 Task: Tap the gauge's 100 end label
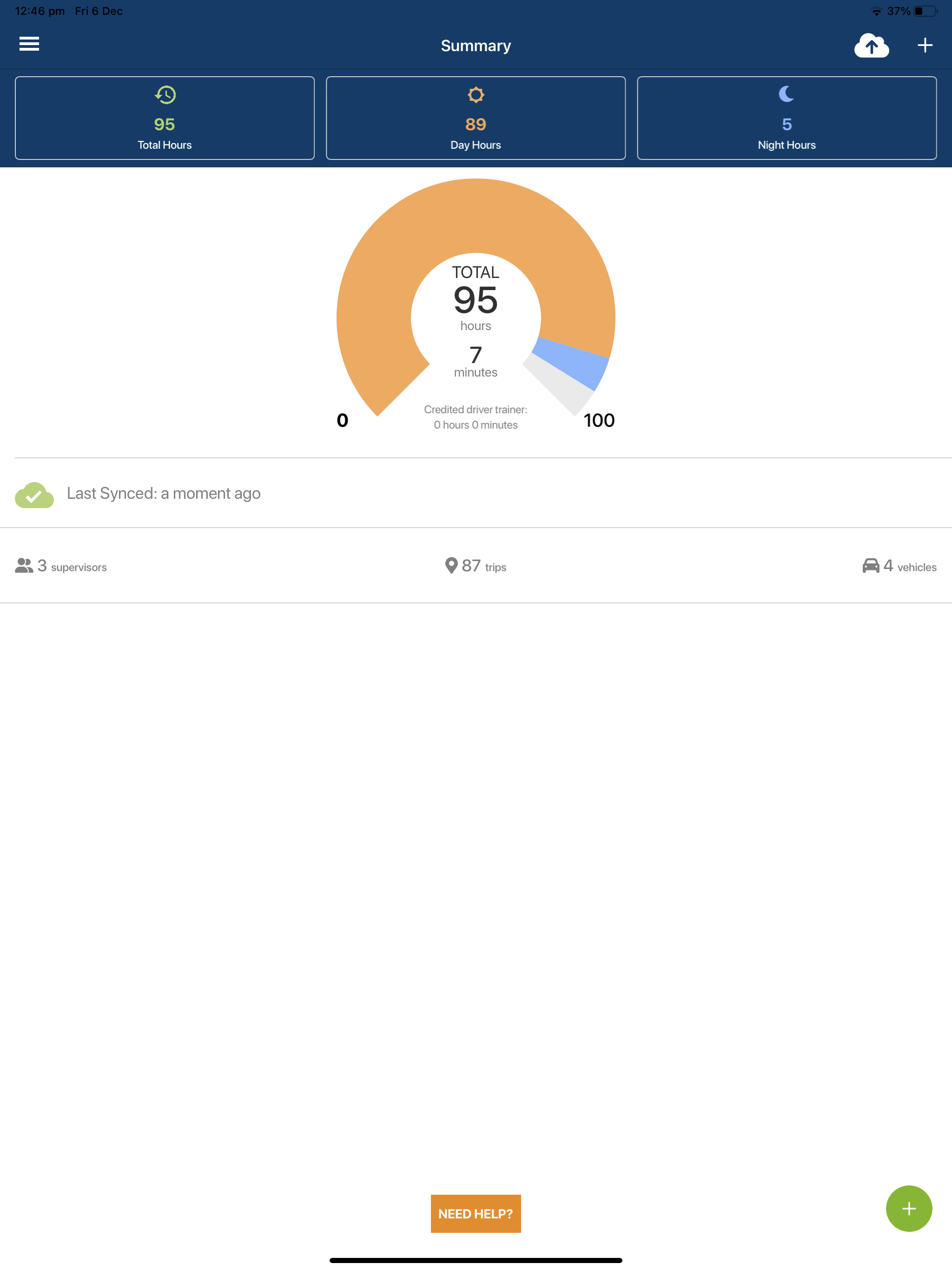(x=599, y=420)
